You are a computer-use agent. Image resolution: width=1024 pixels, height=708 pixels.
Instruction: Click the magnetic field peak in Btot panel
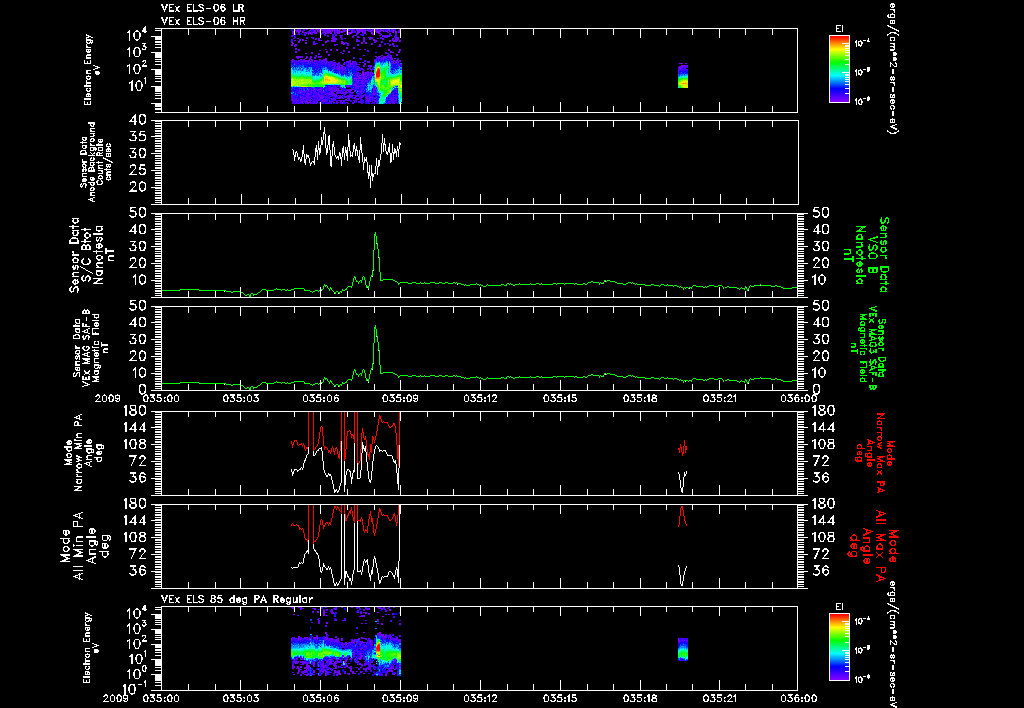coord(376,234)
